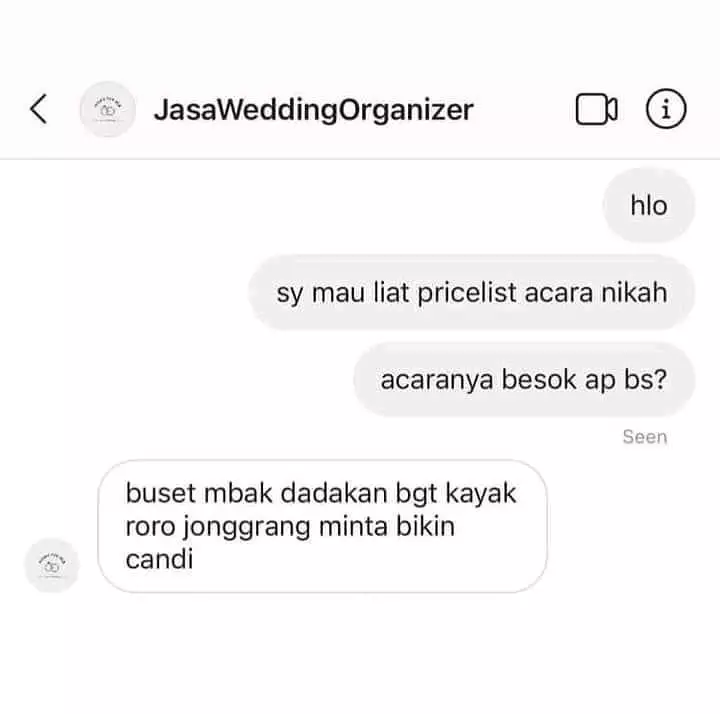720x714 pixels.
Task: Start a video call with JasaWeddingOrganizer
Action: point(596,109)
